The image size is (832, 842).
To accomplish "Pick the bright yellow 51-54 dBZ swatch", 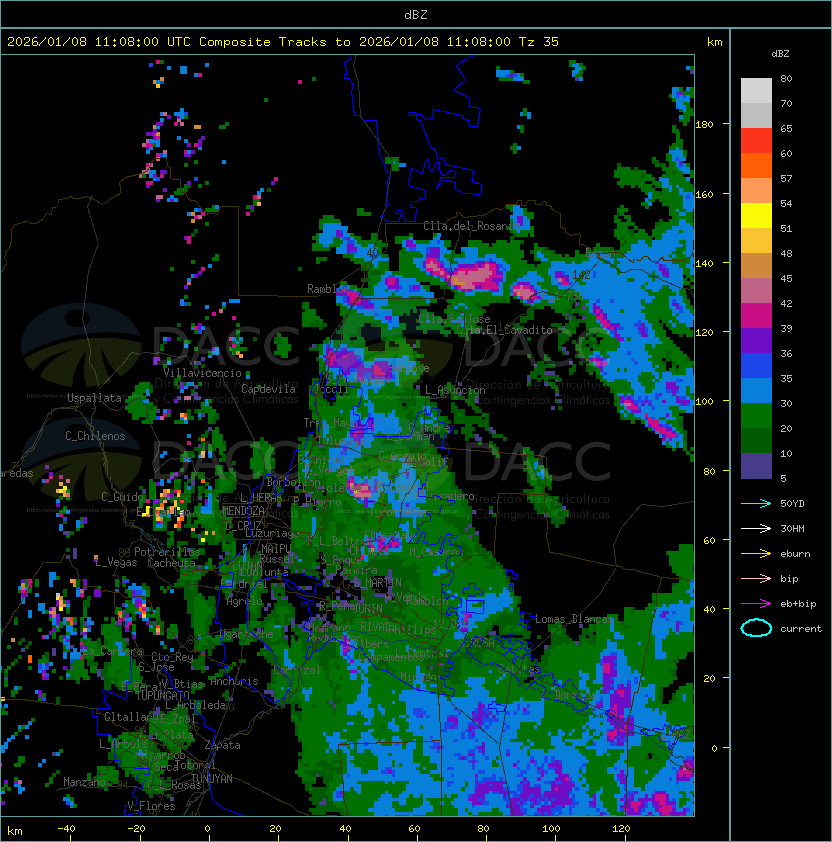I will pyautogui.click(x=756, y=216).
